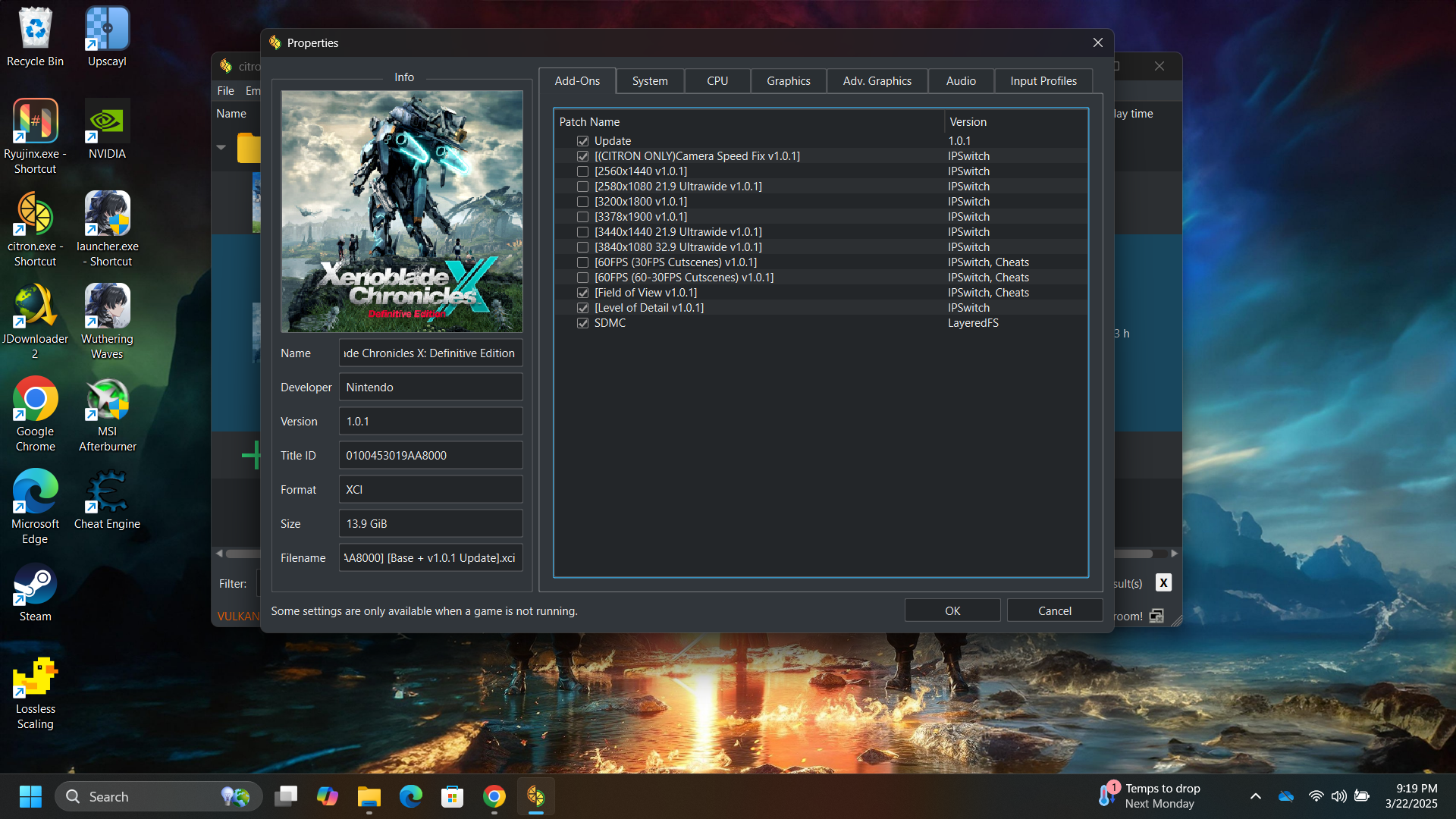Confirm properties with the OK button
The width and height of the screenshot is (1456, 819).
pyautogui.click(x=952, y=610)
